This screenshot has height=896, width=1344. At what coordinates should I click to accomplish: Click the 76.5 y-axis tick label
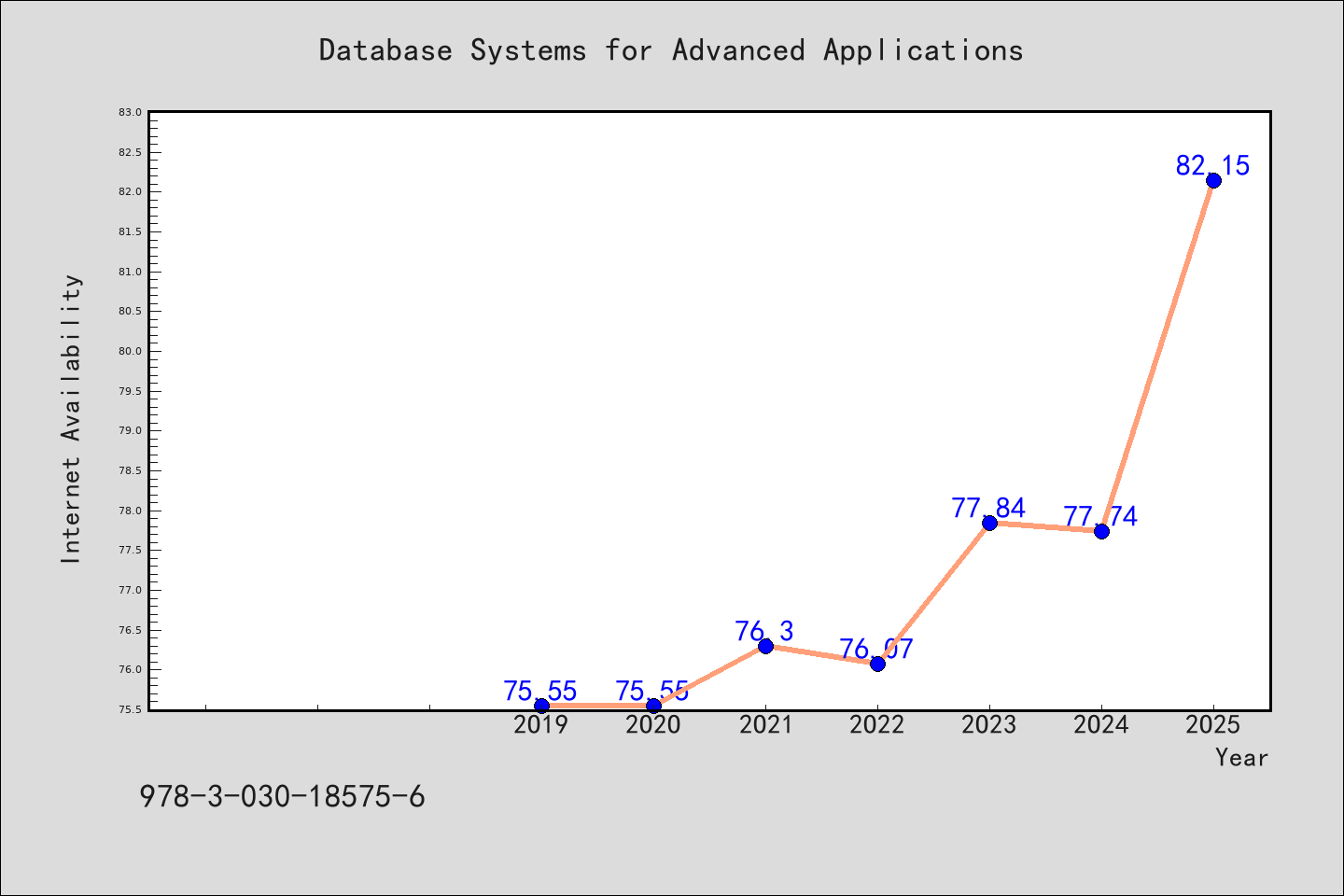point(130,630)
